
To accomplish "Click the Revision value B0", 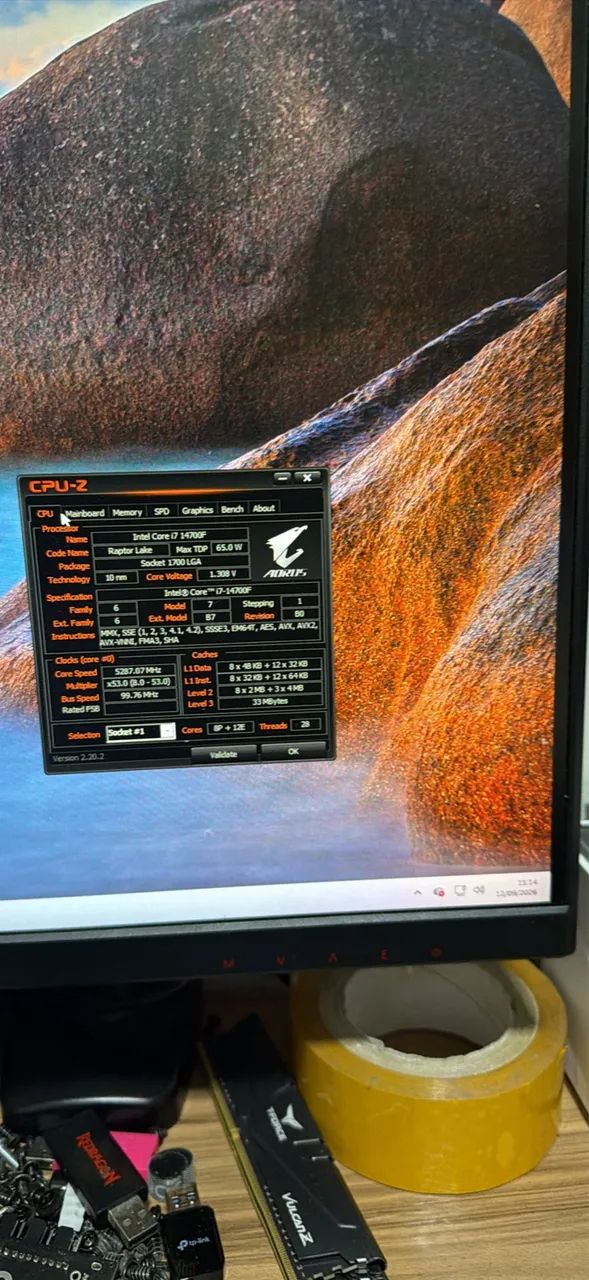I will coord(299,614).
